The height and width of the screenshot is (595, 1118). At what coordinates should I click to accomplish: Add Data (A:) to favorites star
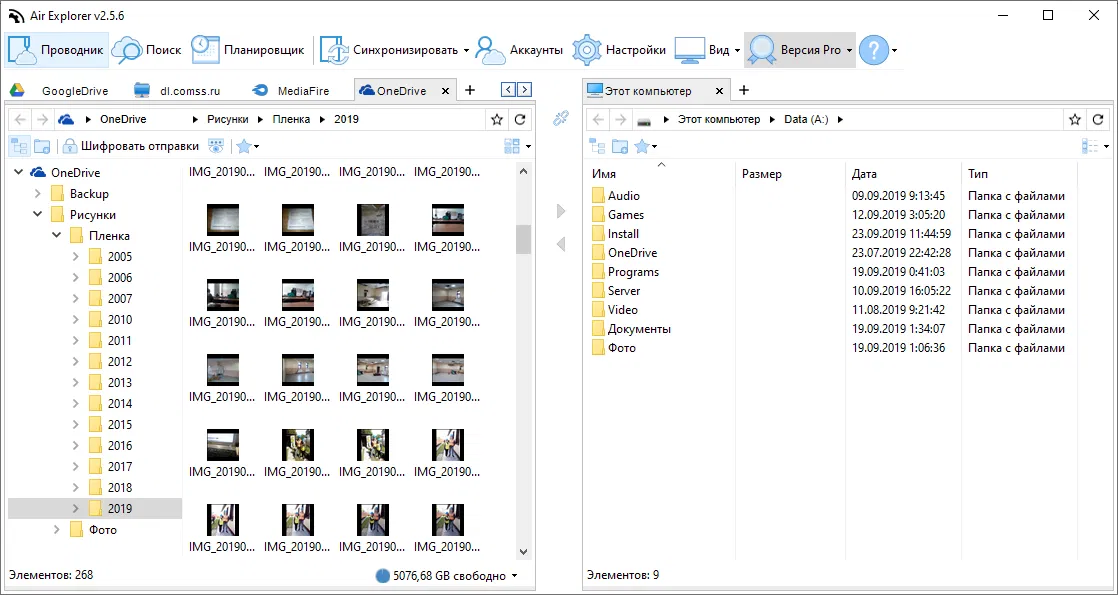[1075, 119]
